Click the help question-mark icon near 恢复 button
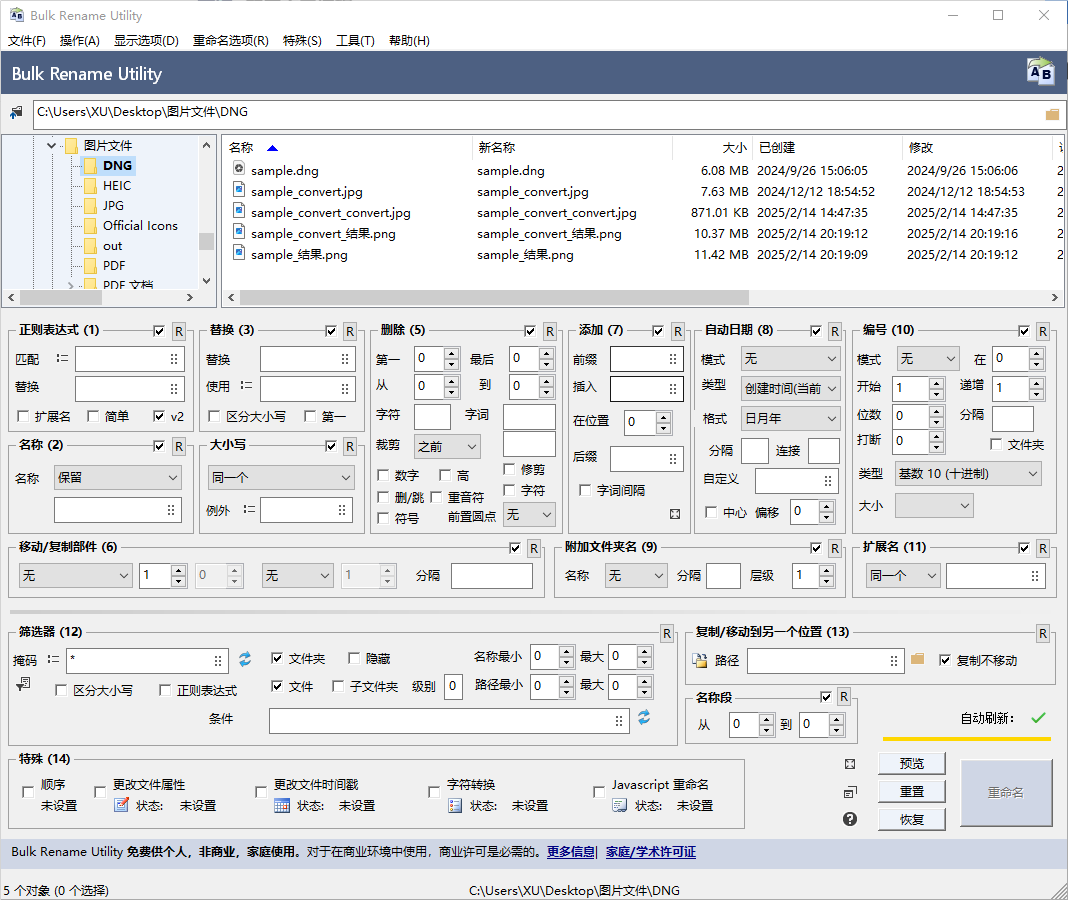 tap(850, 818)
